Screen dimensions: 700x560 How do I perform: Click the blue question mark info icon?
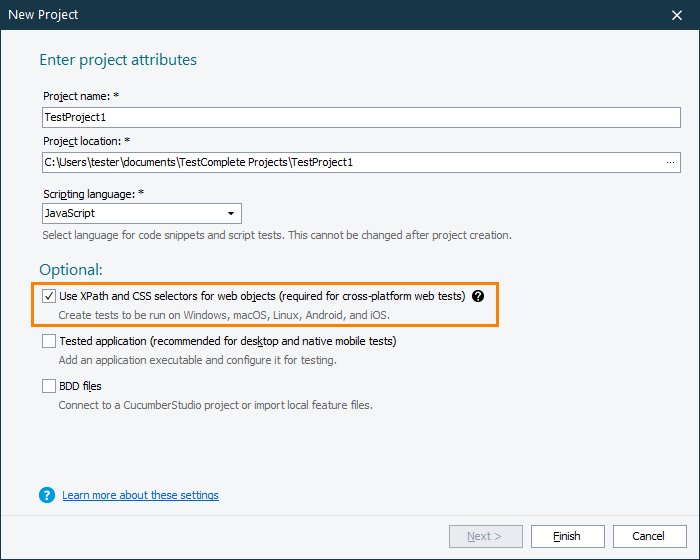pos(47,495)
